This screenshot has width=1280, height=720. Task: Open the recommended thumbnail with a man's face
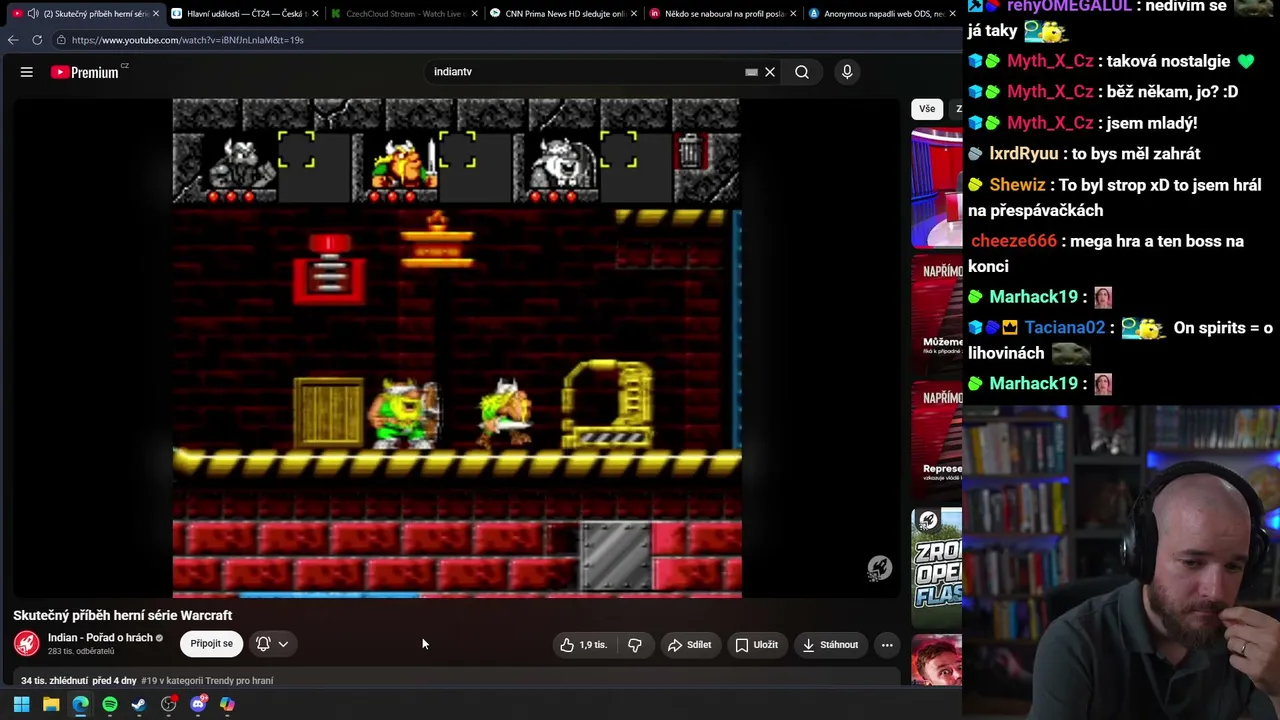click(x=937, y=659)
